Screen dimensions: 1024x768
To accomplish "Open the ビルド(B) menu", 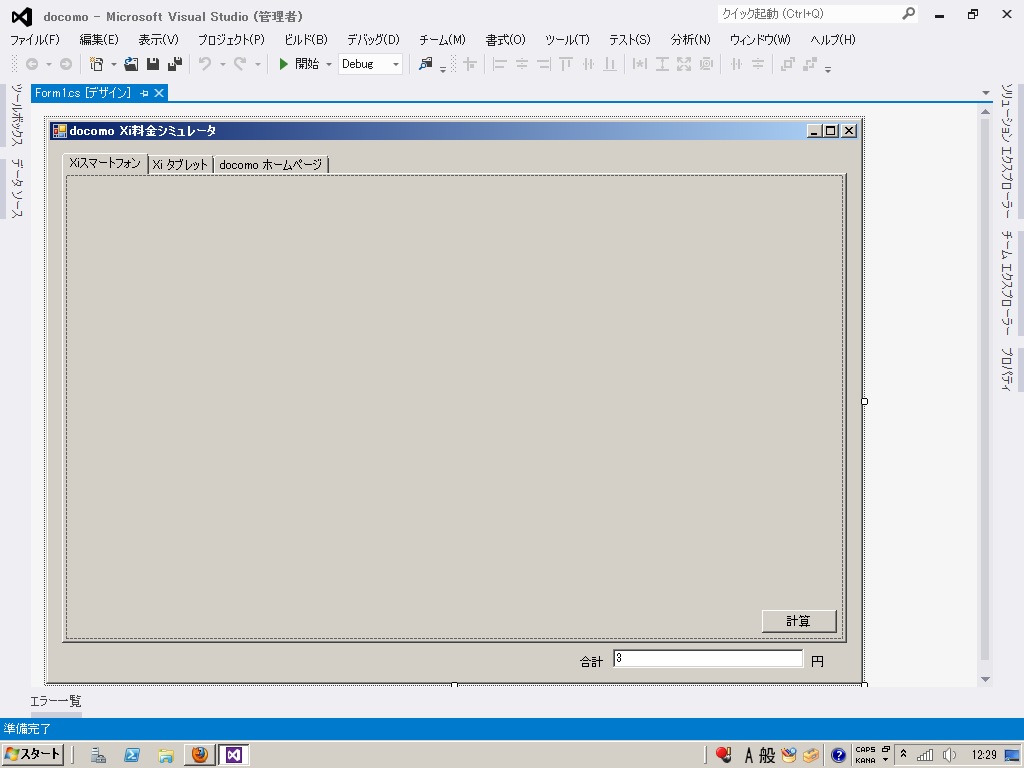I will [x=306, y=40].
